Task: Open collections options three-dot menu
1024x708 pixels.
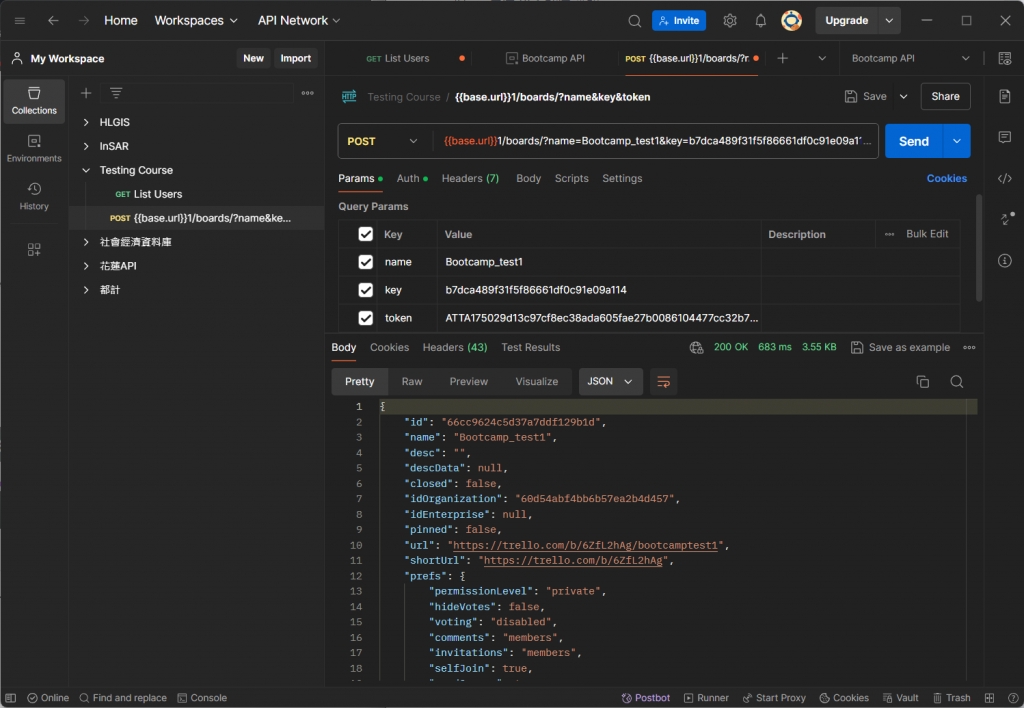Action: click(308, 93)
